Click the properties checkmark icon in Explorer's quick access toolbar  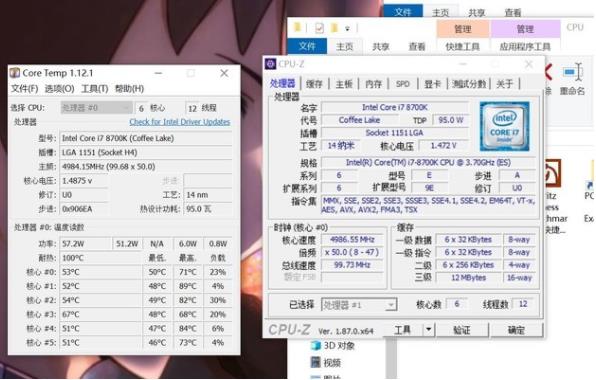pyautogui.click(x=319, y=28)
